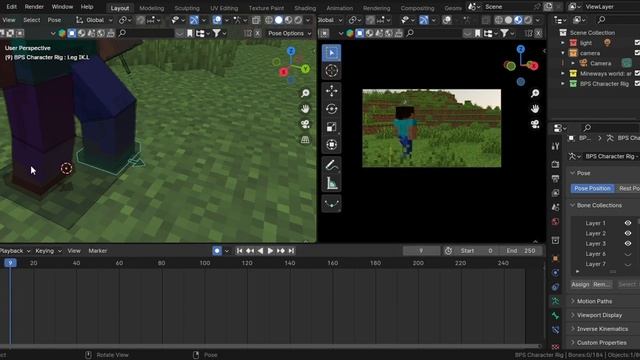Expand BPS Character Rig in outliner
Screen dimensions: 640x360
pyautogui.click(x=562, y=84)
